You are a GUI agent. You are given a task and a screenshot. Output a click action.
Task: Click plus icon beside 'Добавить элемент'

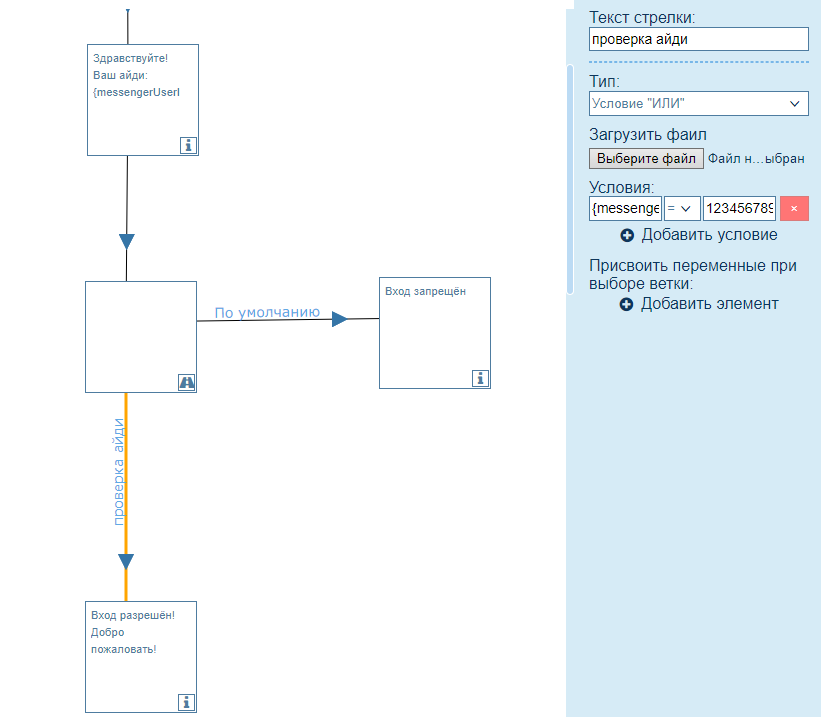(627, 304)
